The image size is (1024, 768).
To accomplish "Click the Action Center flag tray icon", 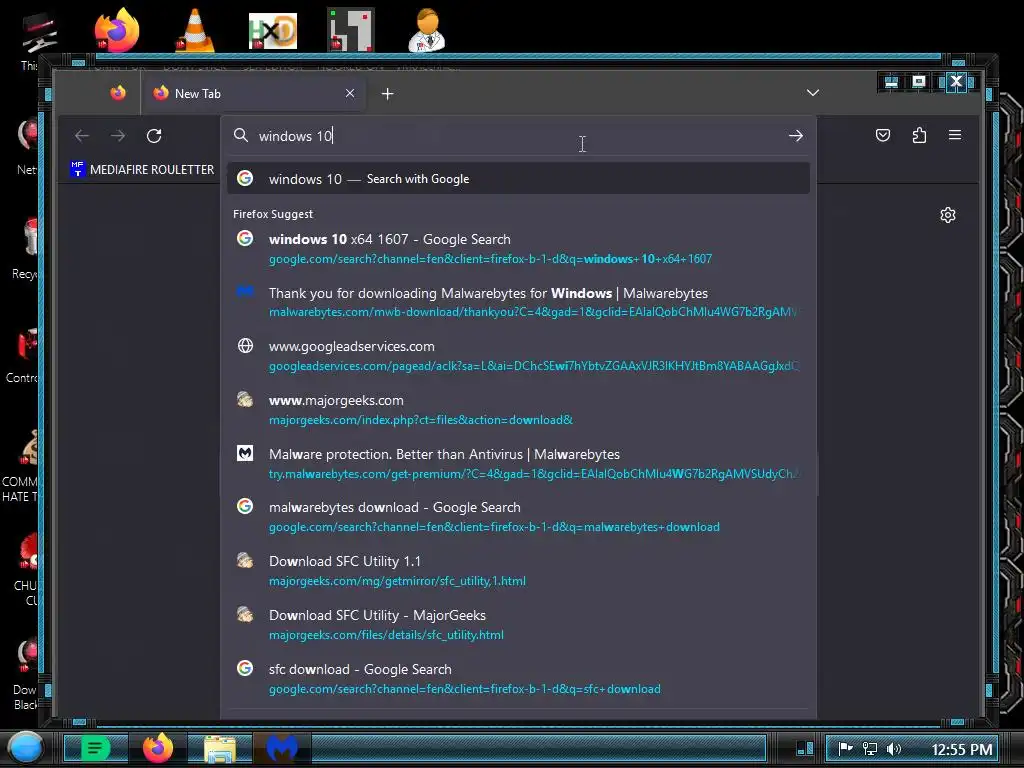I will coord(846,748).
